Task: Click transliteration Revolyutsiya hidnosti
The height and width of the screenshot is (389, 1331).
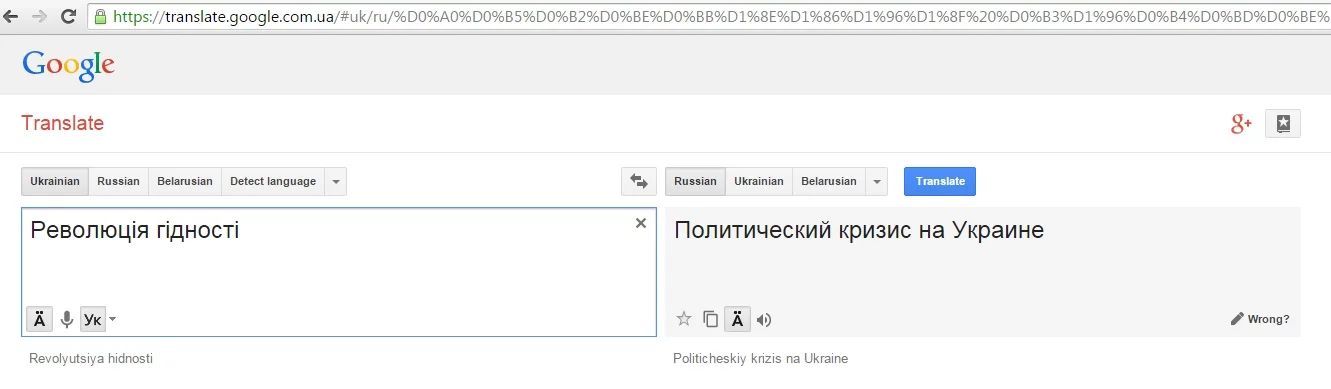Action: (x=91, y=358)
